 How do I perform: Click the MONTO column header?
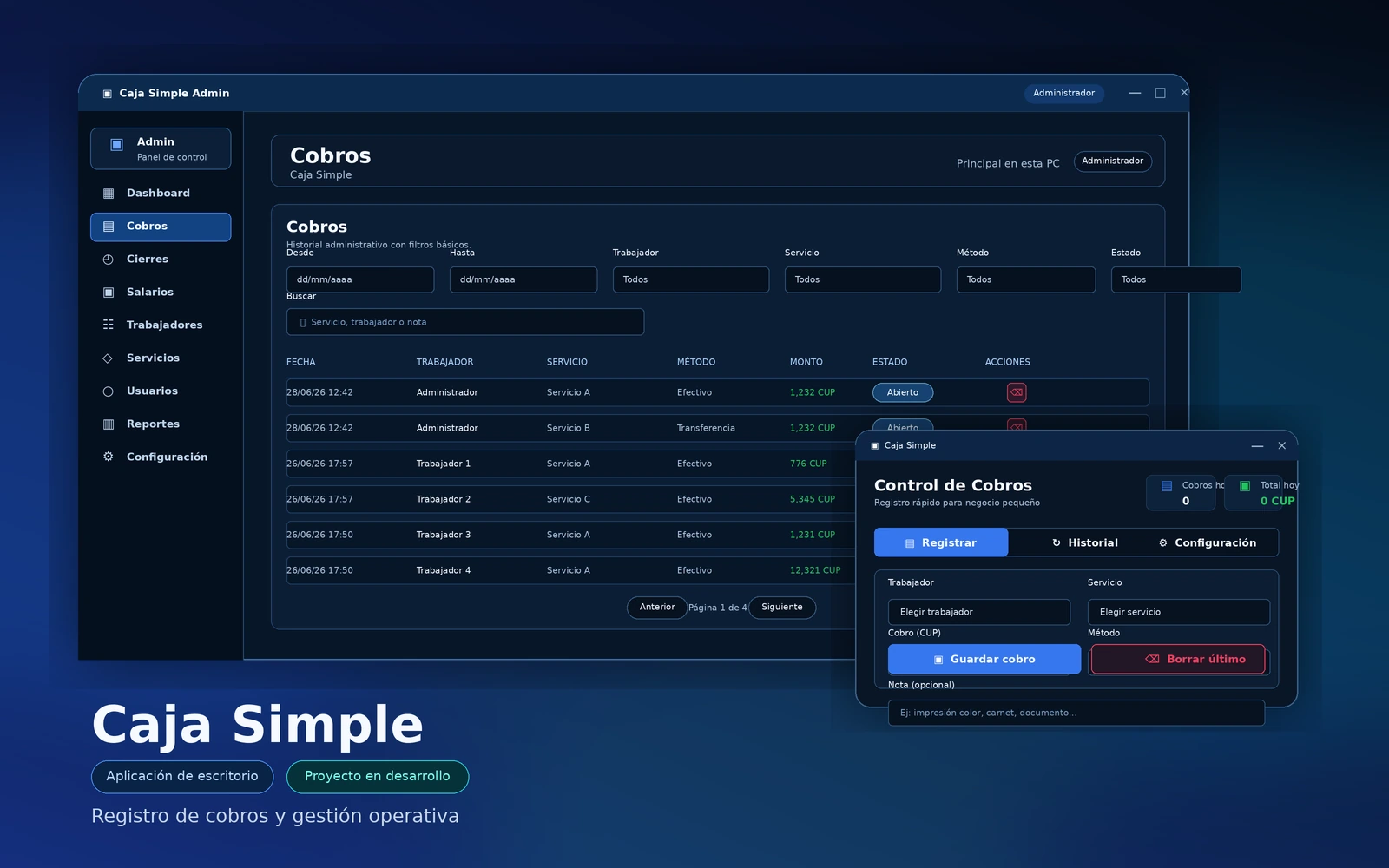coord(806,362)
